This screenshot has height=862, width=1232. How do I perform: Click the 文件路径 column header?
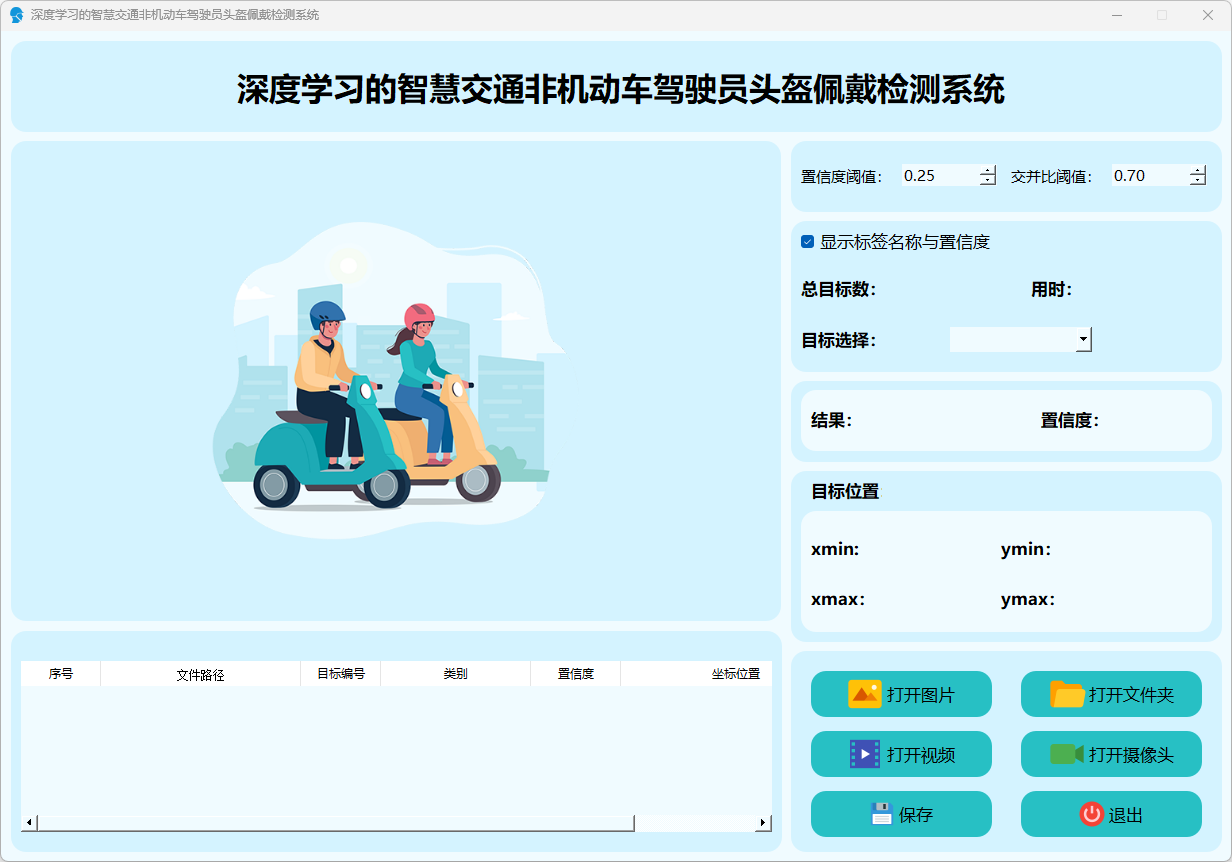pyautogui.click(x=200, y=674)
